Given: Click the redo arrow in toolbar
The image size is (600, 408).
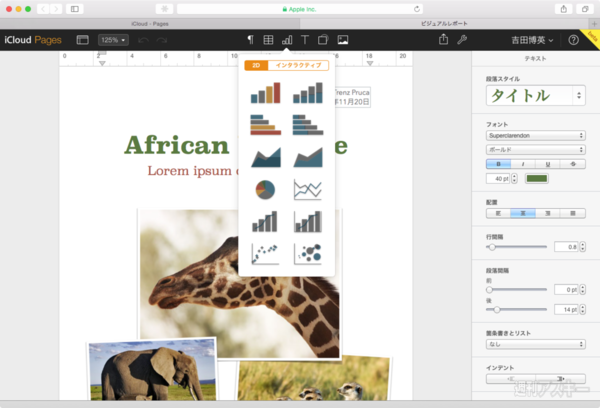Looking at the screenshot, I should (162, 40).
